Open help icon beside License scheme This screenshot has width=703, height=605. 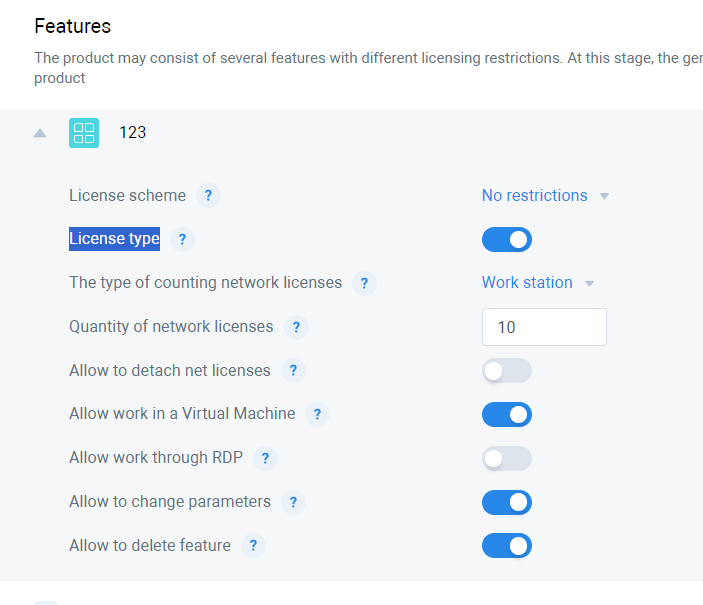pyautogui.click(x=208, y=196)
